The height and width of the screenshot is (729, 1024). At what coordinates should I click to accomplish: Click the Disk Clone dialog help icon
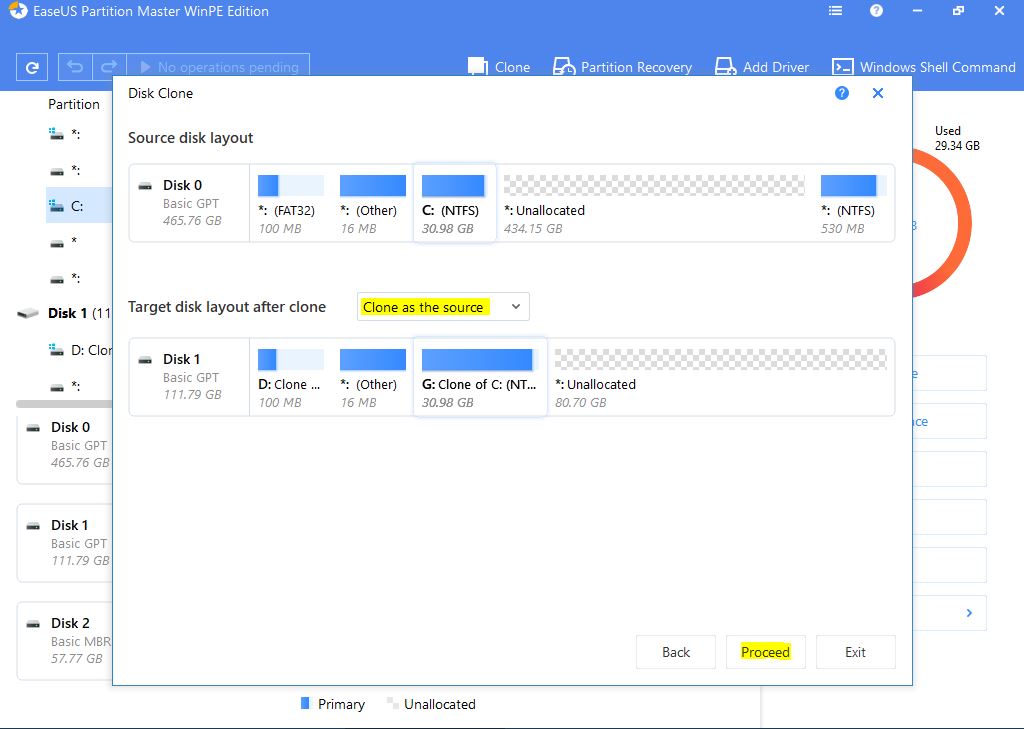842,93
